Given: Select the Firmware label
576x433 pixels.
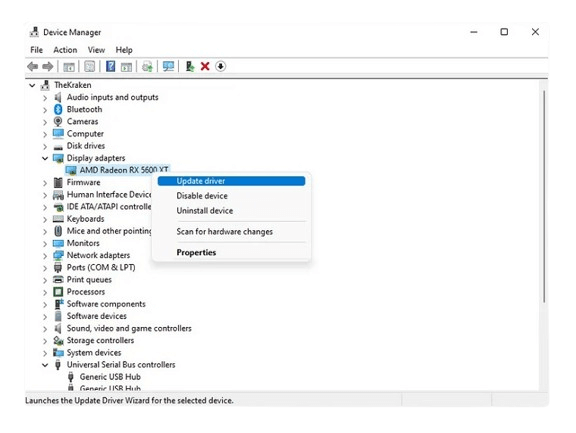Looking at the screenshot, I should (83, 183).
